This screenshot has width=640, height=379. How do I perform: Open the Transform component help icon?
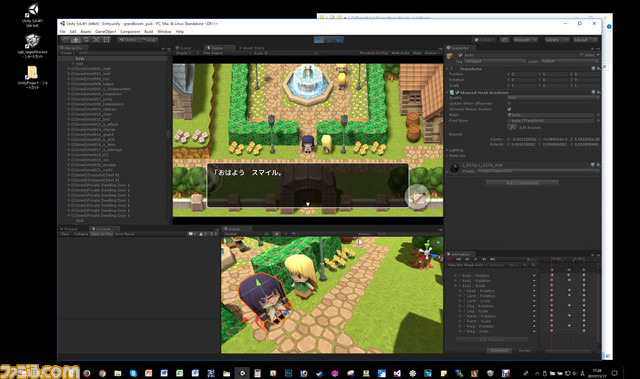click(x=593, y=69)
